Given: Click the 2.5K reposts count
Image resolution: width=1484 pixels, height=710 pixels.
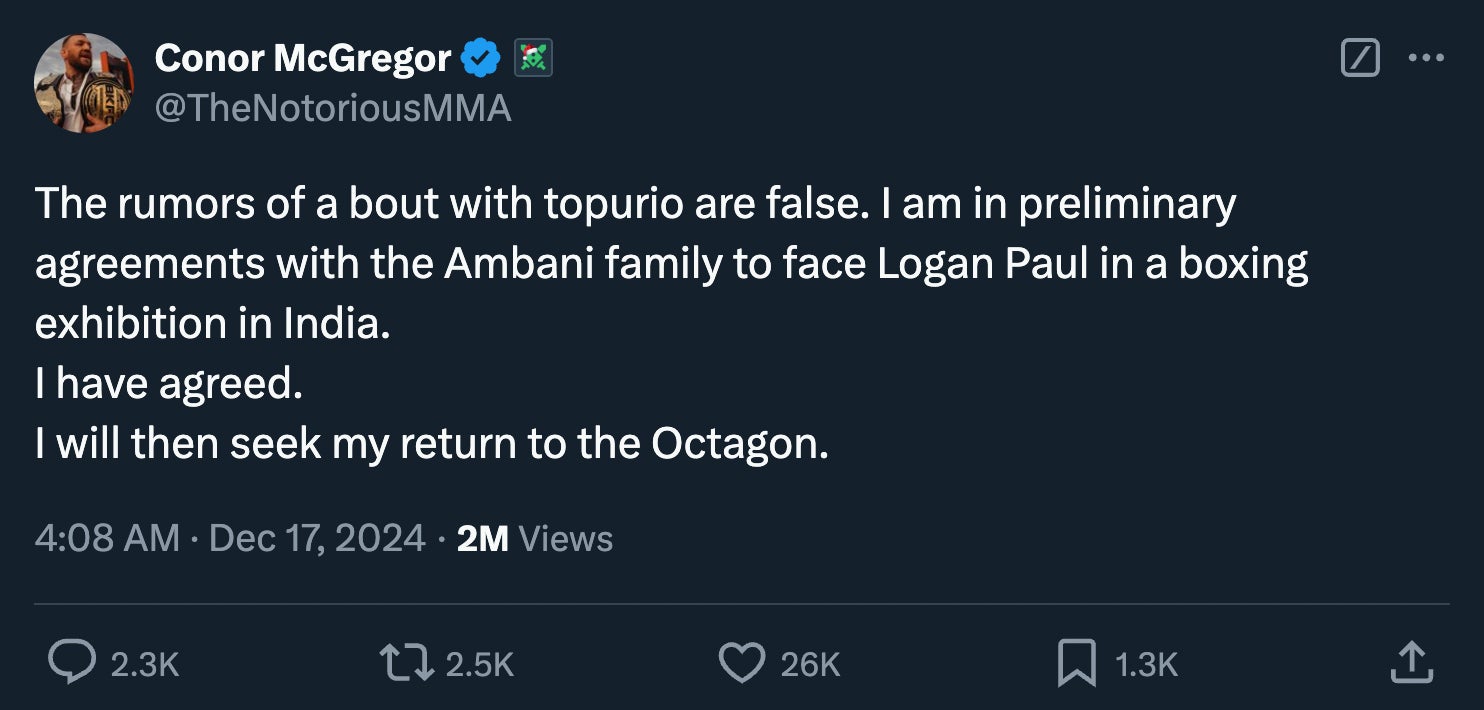Looking at the screenshot, I should 480,664.
